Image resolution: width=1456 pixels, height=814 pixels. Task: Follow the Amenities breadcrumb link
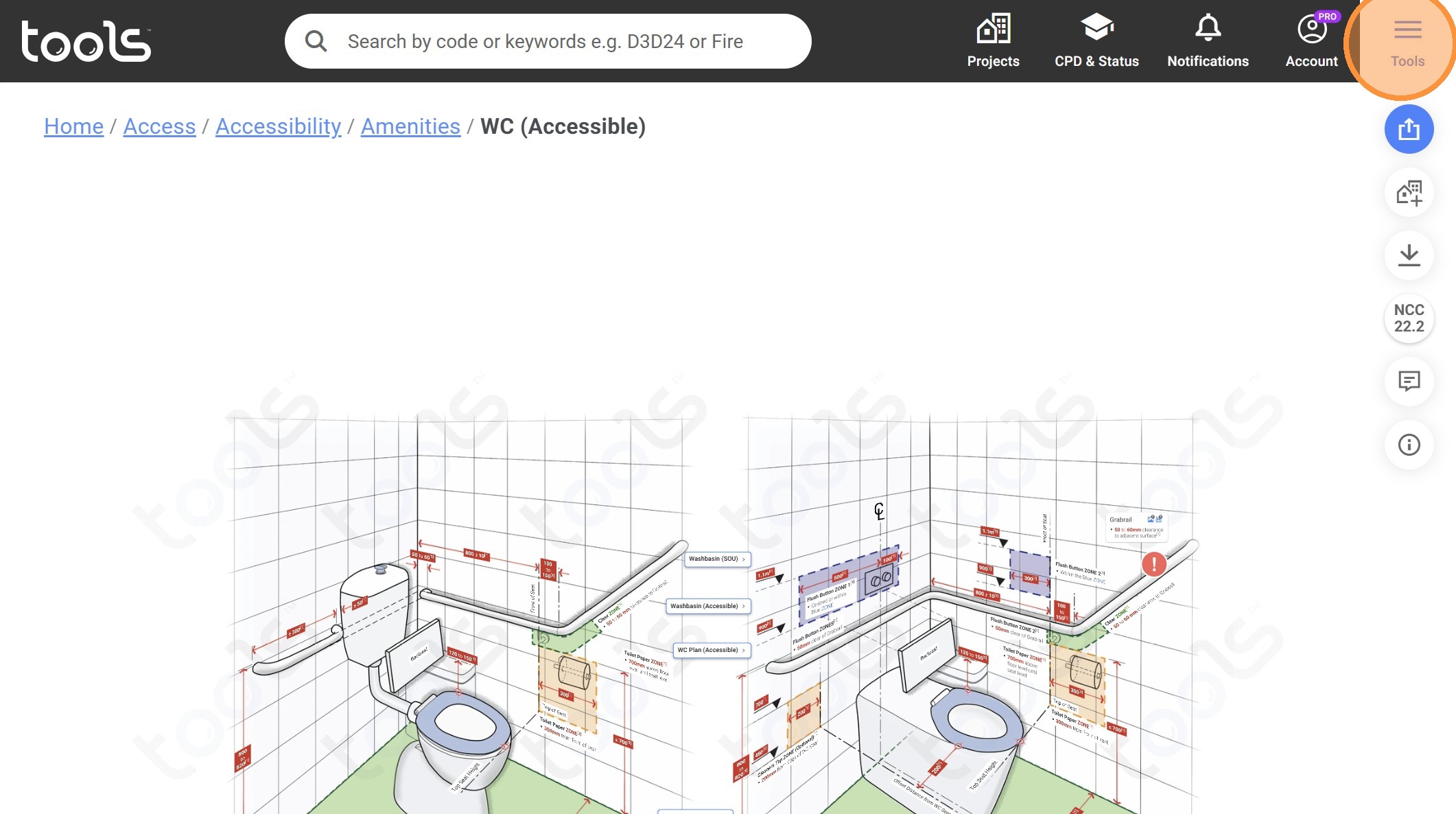pyautogui.click(x=410, y=126)
